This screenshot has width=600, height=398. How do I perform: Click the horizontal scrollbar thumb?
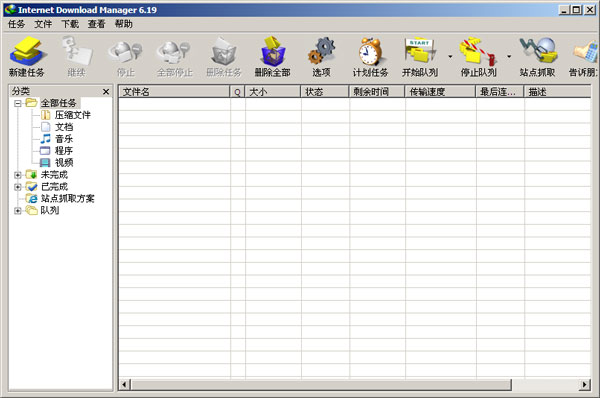click(x=321, y=385)
